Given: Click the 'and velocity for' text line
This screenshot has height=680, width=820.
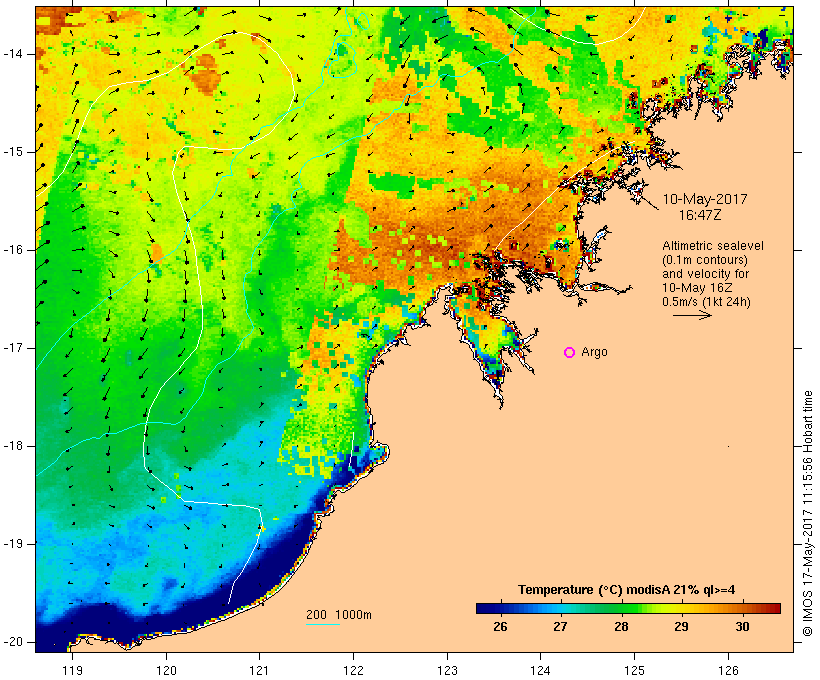Looking at the screenshot, I should coord(705,274).
